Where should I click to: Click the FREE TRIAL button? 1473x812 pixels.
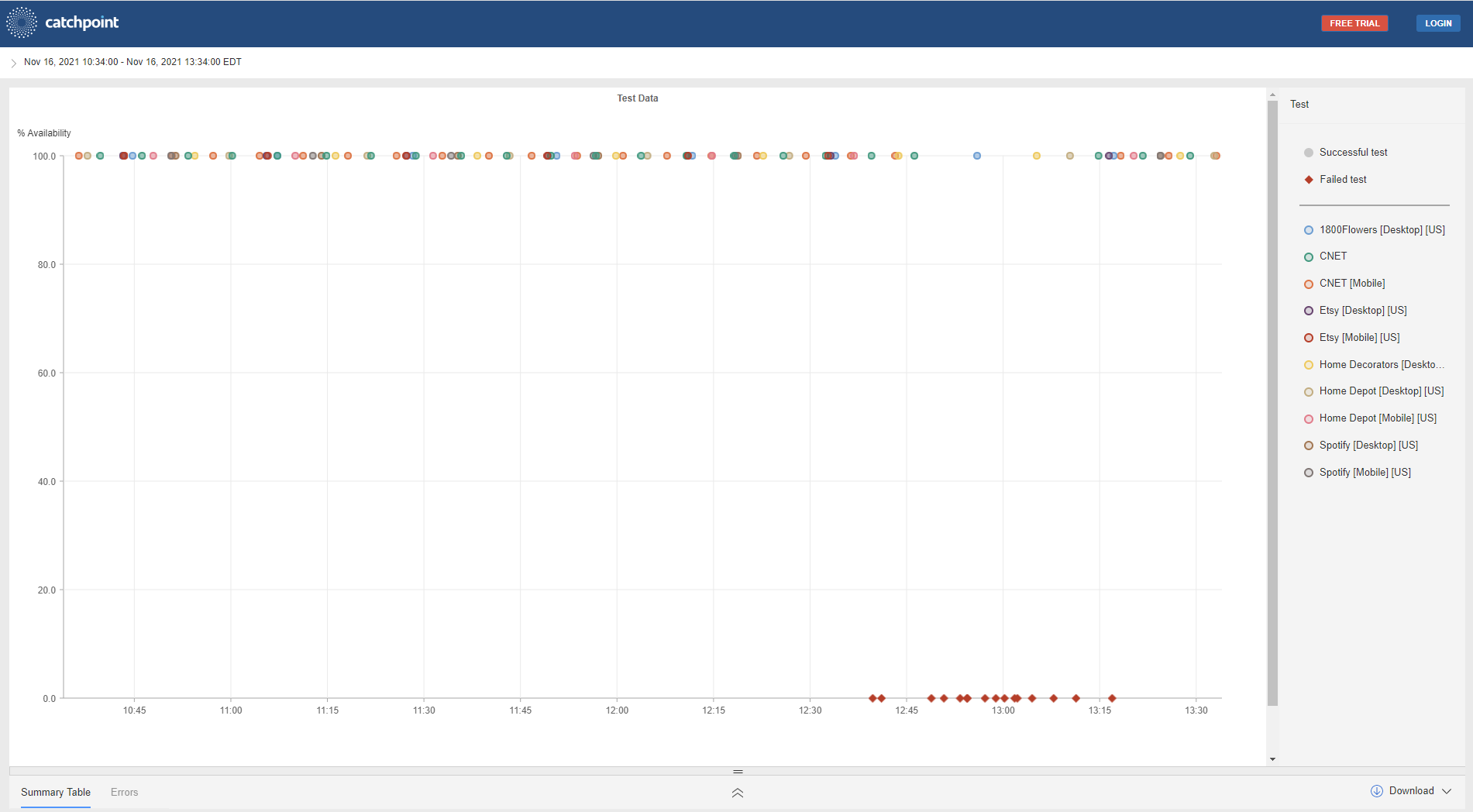(1354, 23)
